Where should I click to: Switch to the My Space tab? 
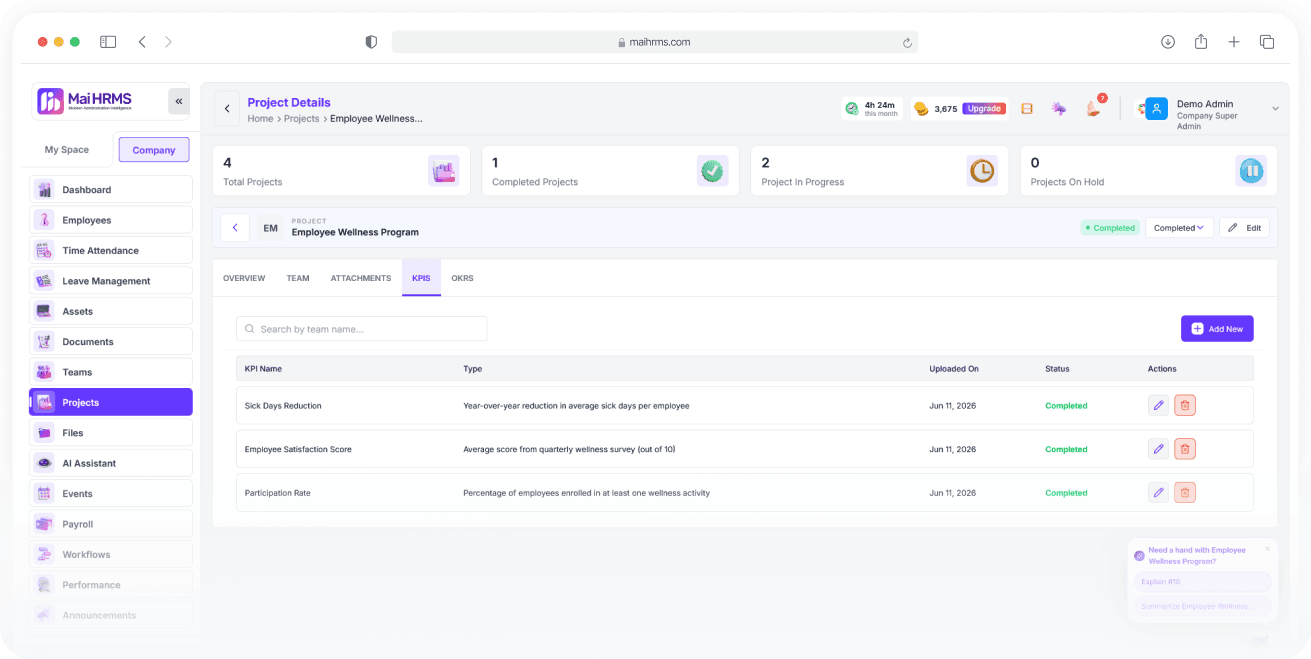67,150
